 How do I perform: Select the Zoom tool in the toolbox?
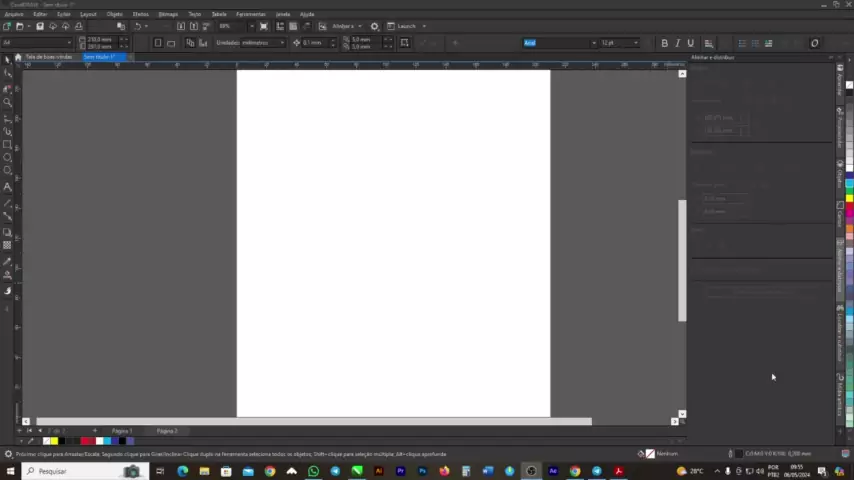click(x=8, y=102)
